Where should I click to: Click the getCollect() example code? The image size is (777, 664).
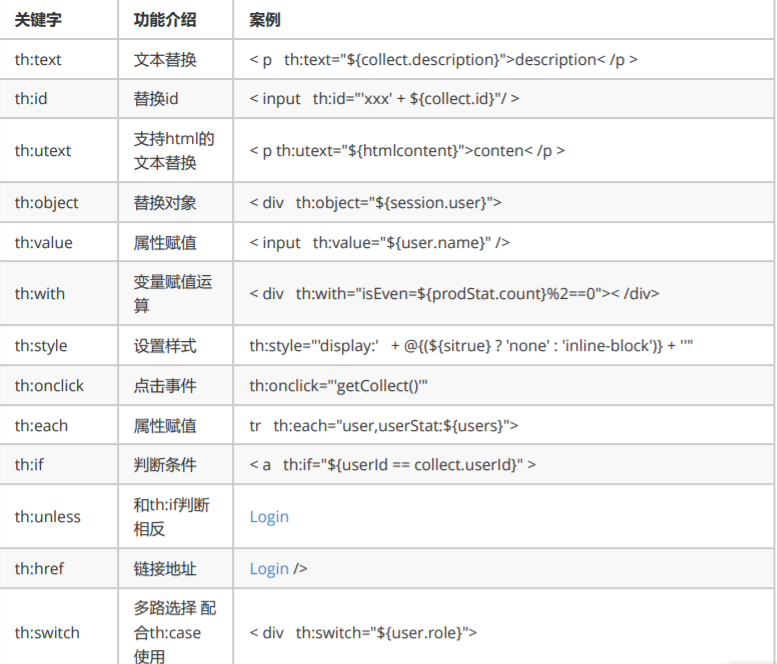tap(338, 386)
